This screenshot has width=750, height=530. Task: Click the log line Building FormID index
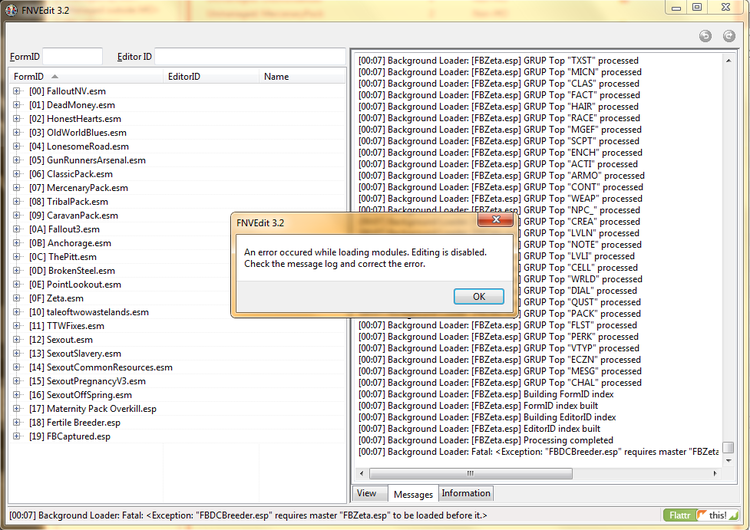[x=486, y=394]
